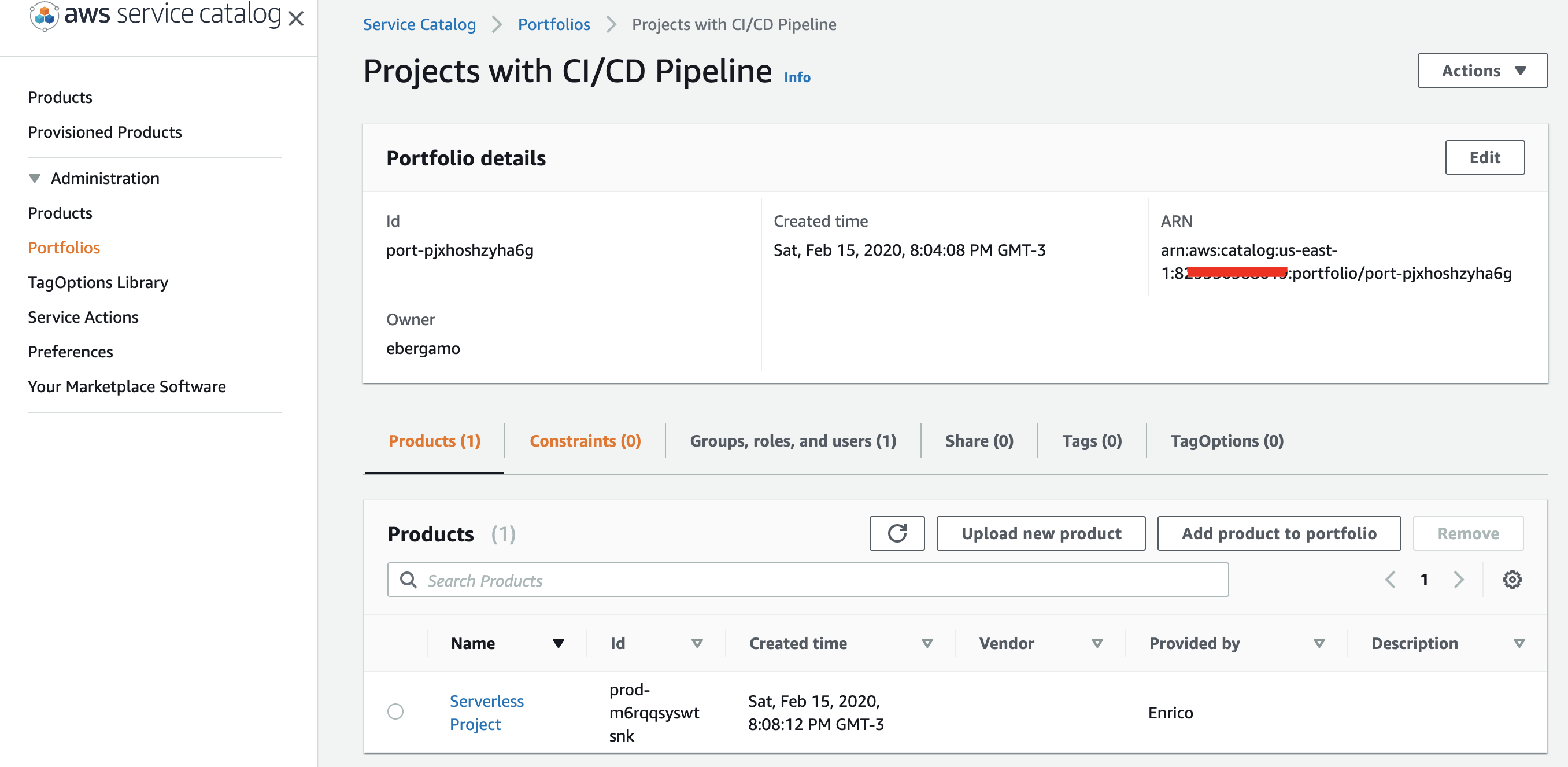Click Edit in Portfolio details
1568x767 pixels.
1485,157
